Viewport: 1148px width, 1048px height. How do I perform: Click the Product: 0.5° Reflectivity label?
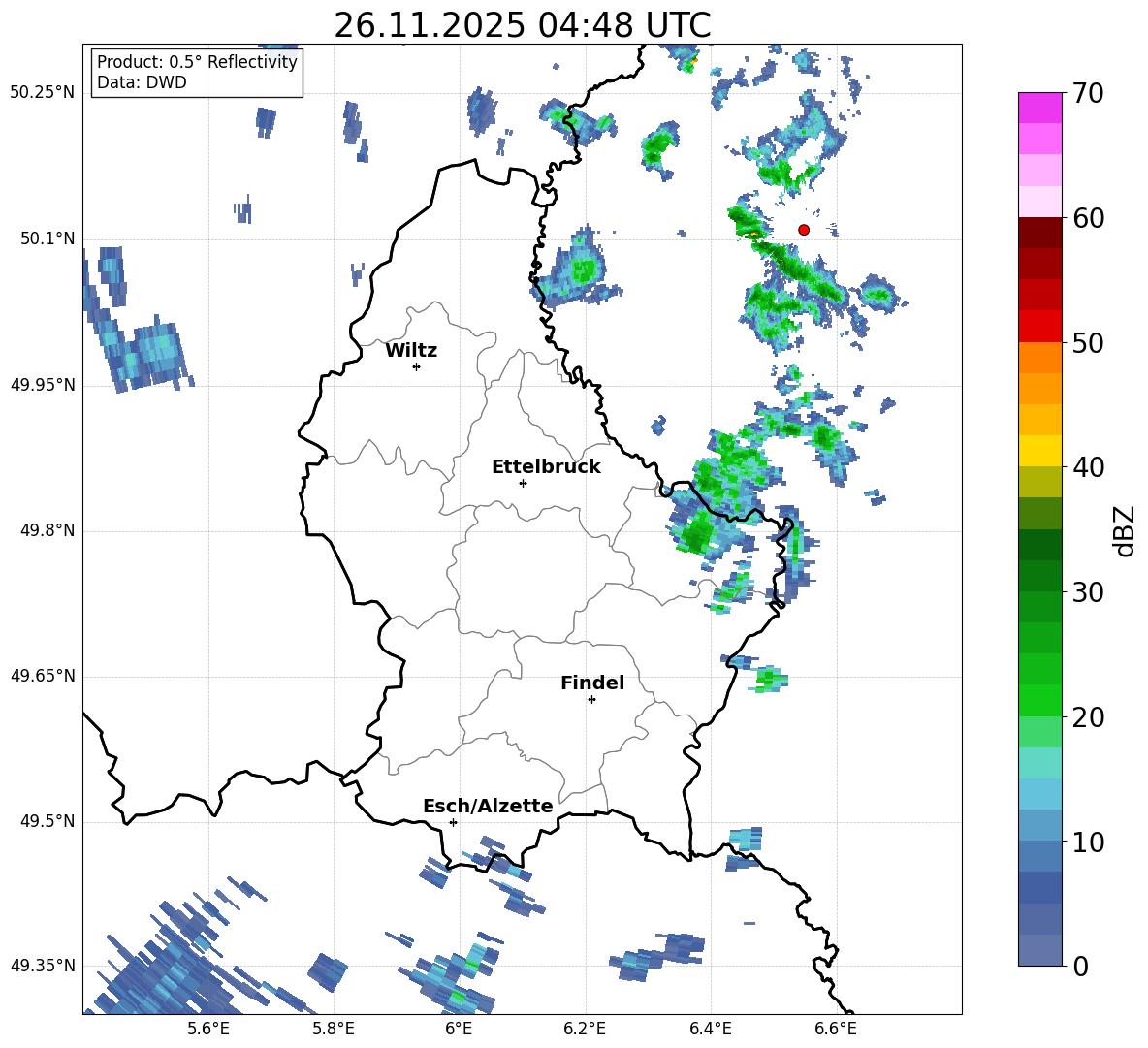click(197, 61)
